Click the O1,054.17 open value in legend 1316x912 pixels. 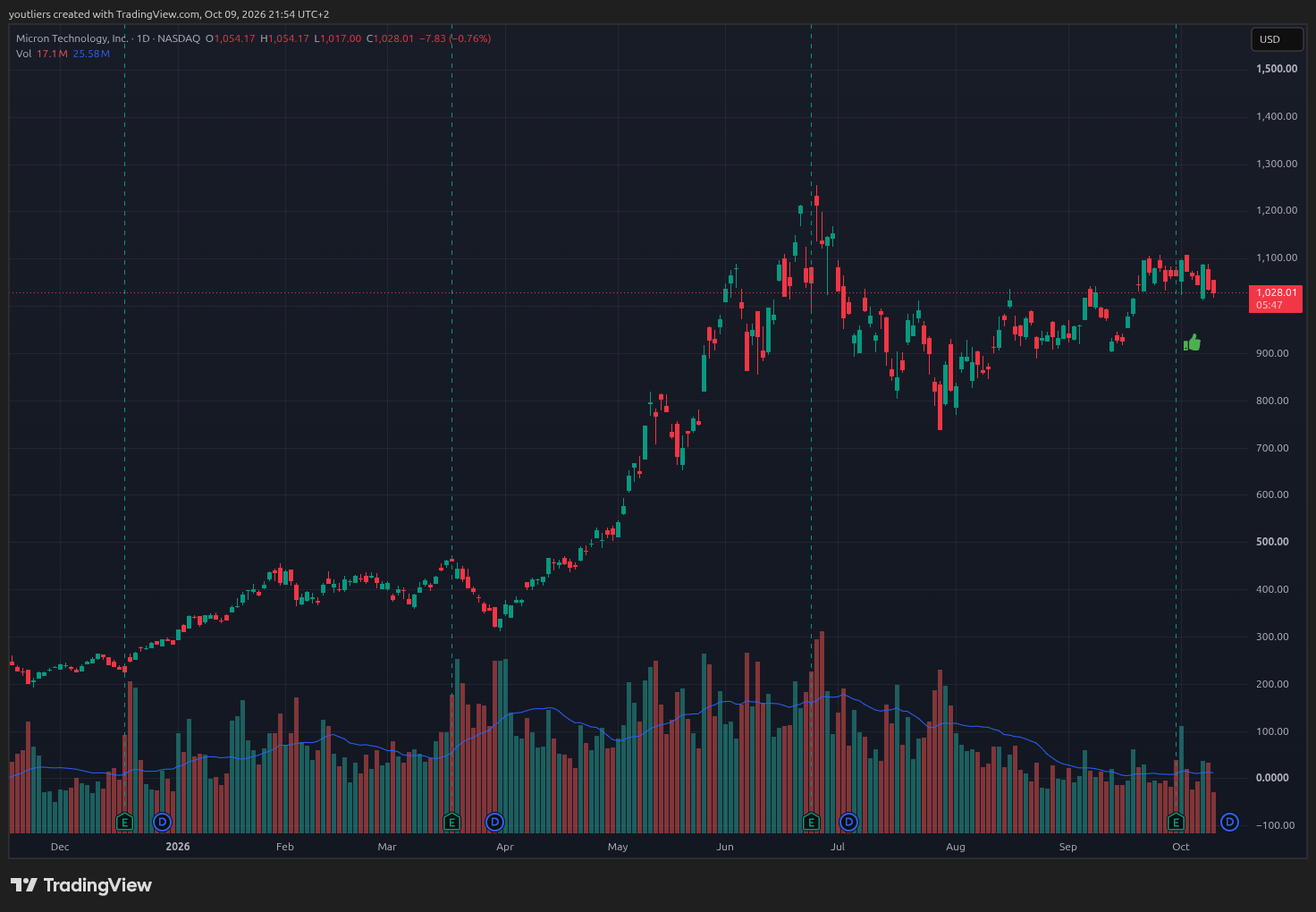click(x=231, y=38)
